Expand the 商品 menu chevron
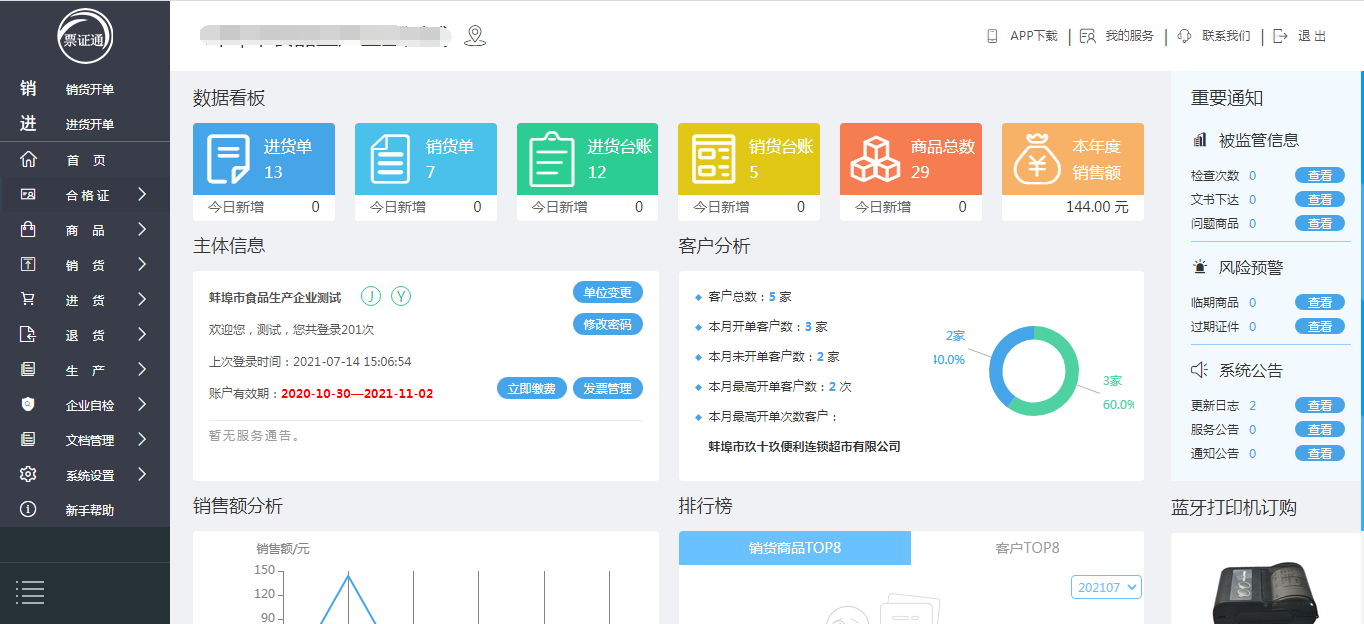This screenshot has width=1364, height=624. click(142, 230)
